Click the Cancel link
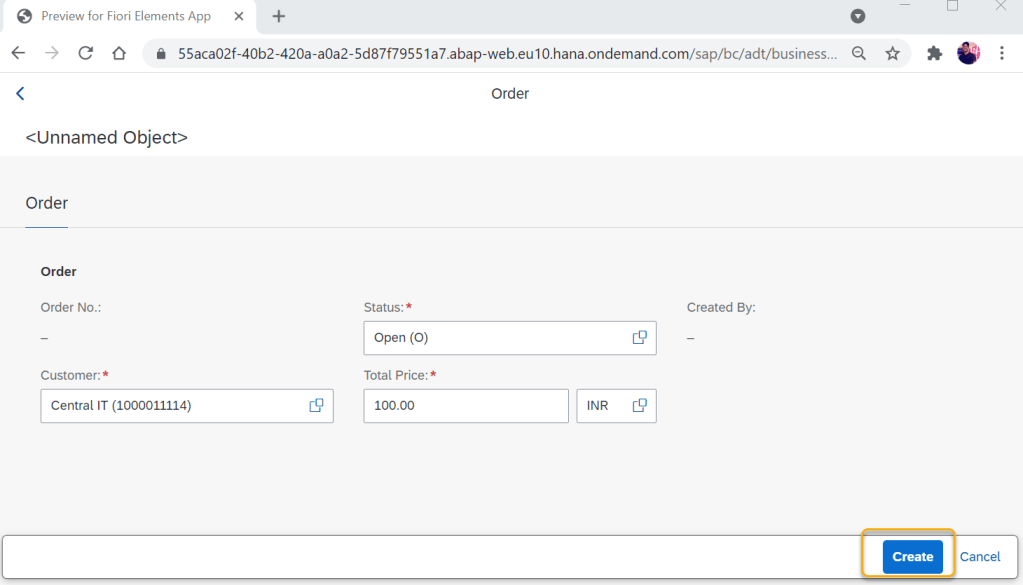 (x=979, y=557)
